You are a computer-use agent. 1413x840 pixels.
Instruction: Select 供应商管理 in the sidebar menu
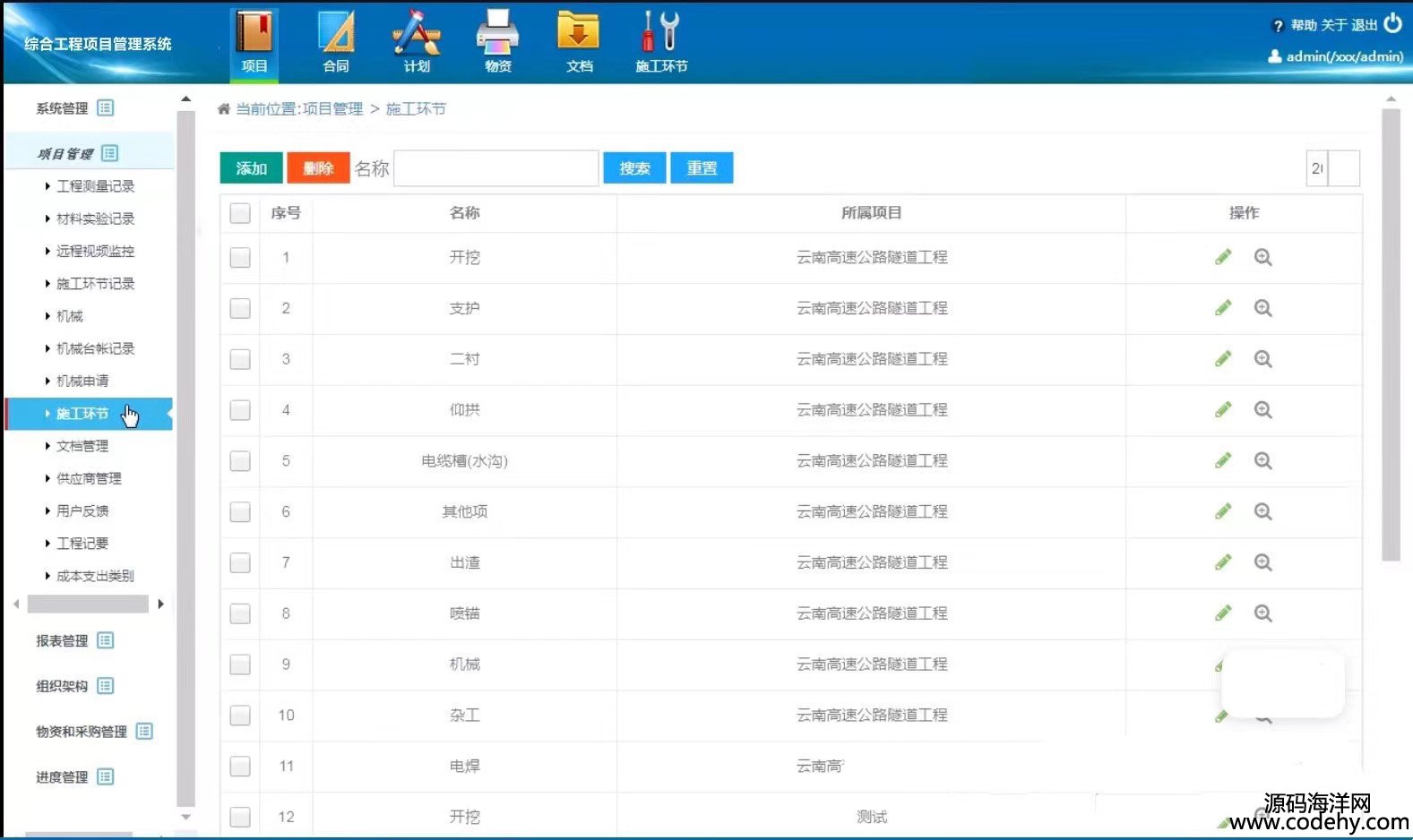tap(89, 478)
